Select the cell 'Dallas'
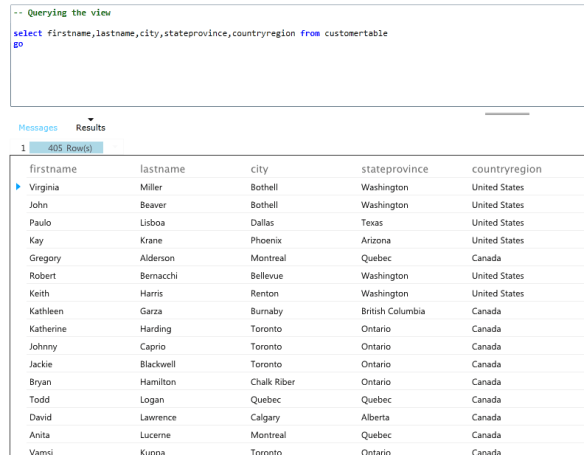584x455 pixels. [262, 223]
